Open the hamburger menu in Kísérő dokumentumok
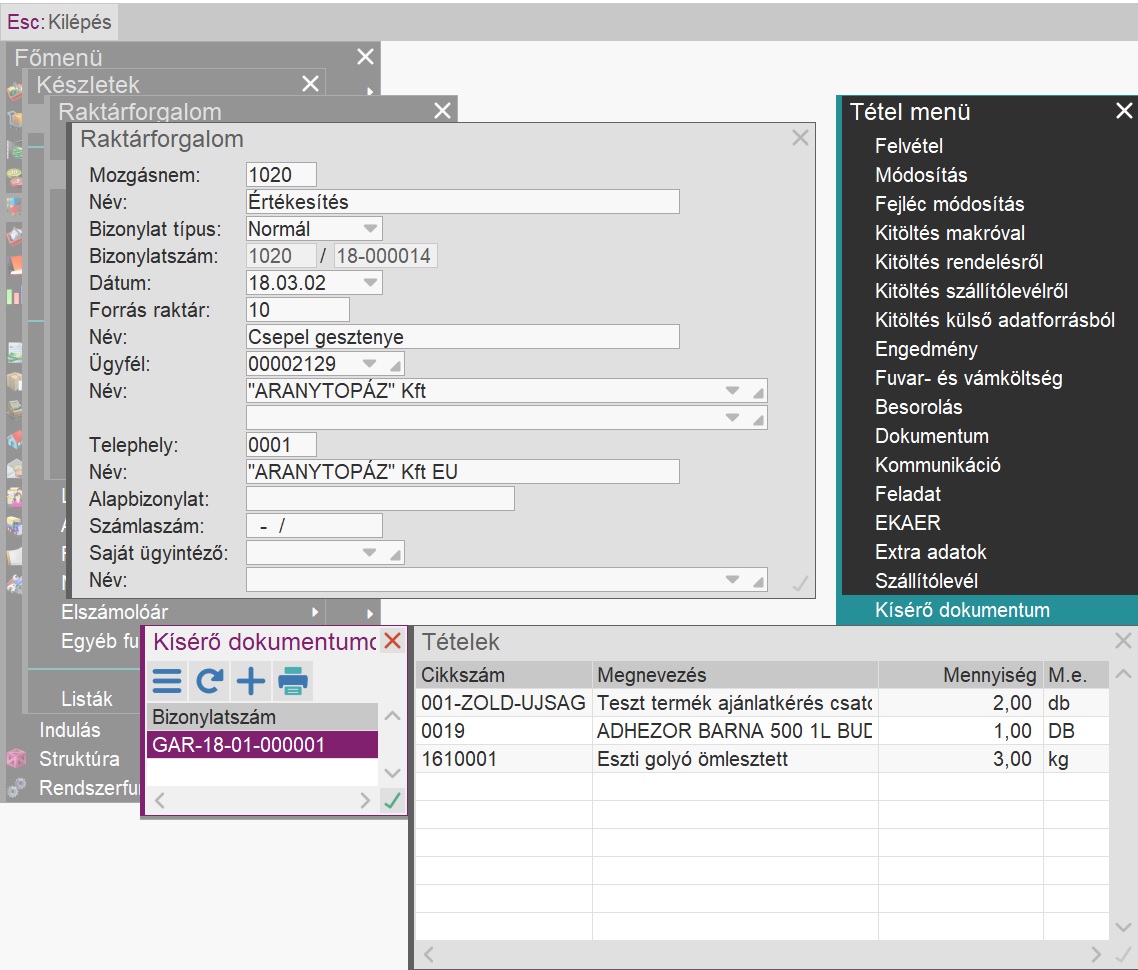Image resolution: width=1138 pixels, height=970 pixels. (x=167, y=681)
